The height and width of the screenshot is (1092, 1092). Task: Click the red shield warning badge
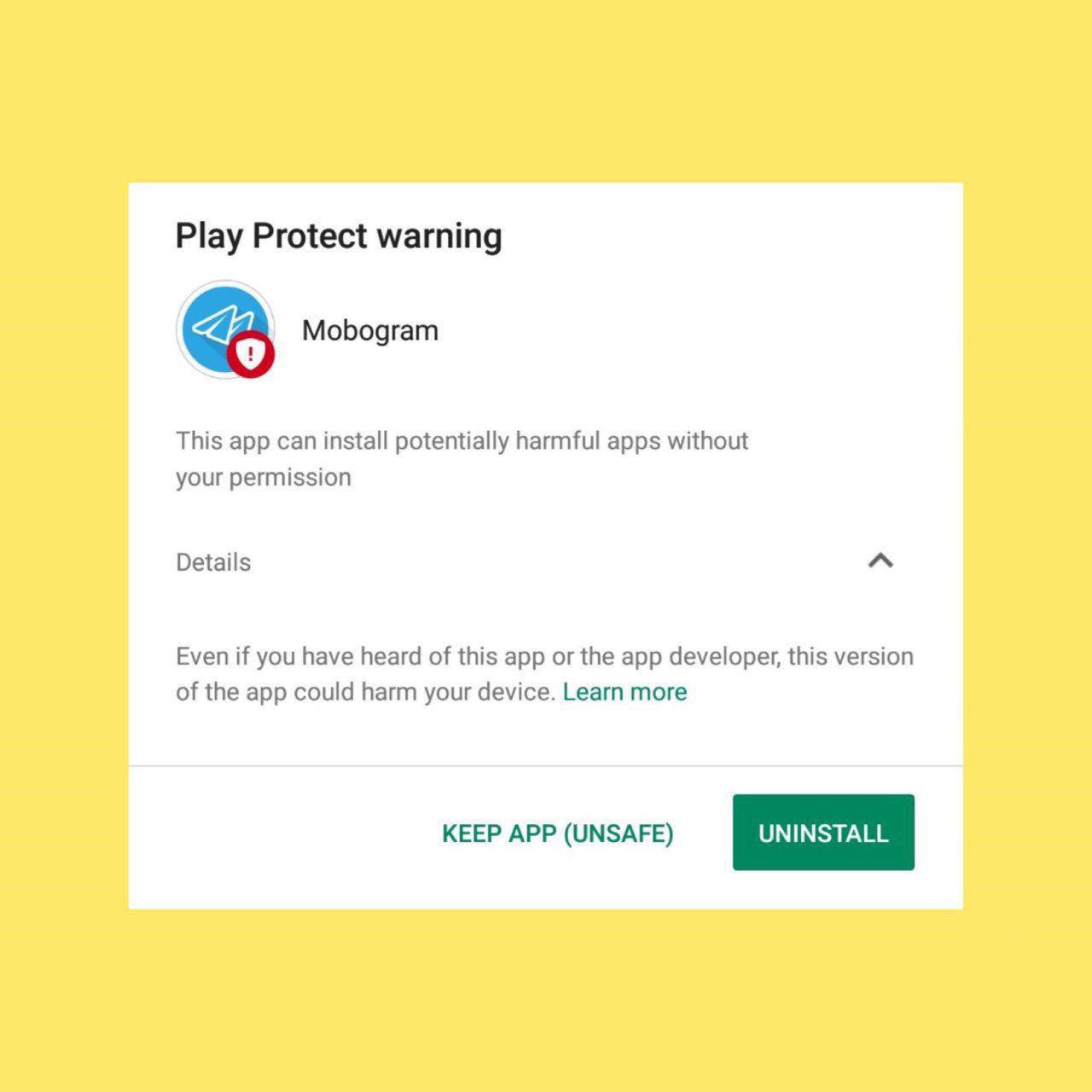click(x=251, y=354)
